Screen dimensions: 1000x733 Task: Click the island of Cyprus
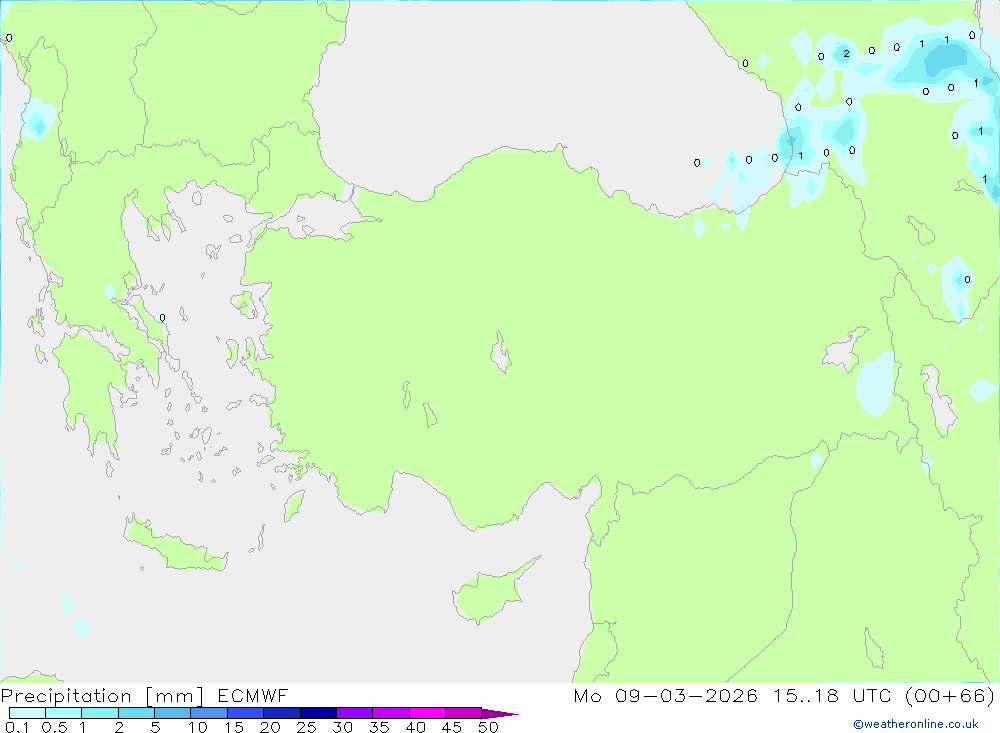click(x=490, y=595)
